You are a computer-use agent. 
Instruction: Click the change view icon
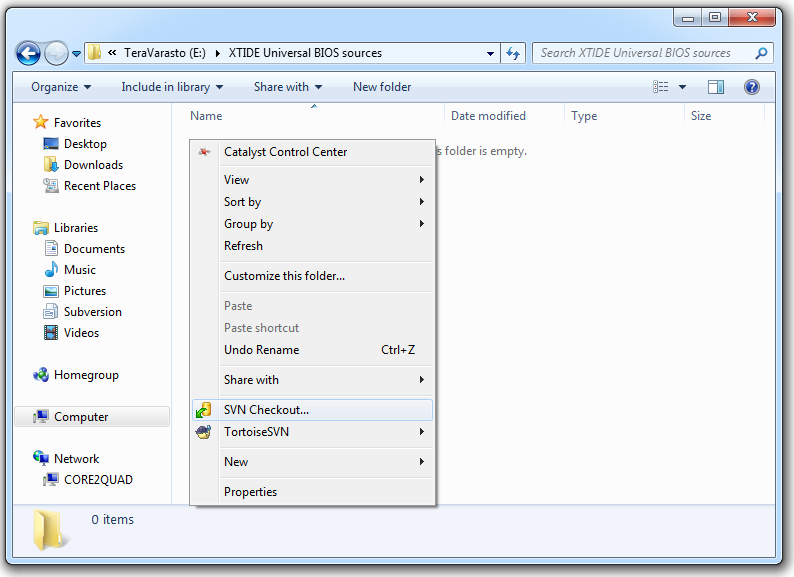click(x=660, y=87)
